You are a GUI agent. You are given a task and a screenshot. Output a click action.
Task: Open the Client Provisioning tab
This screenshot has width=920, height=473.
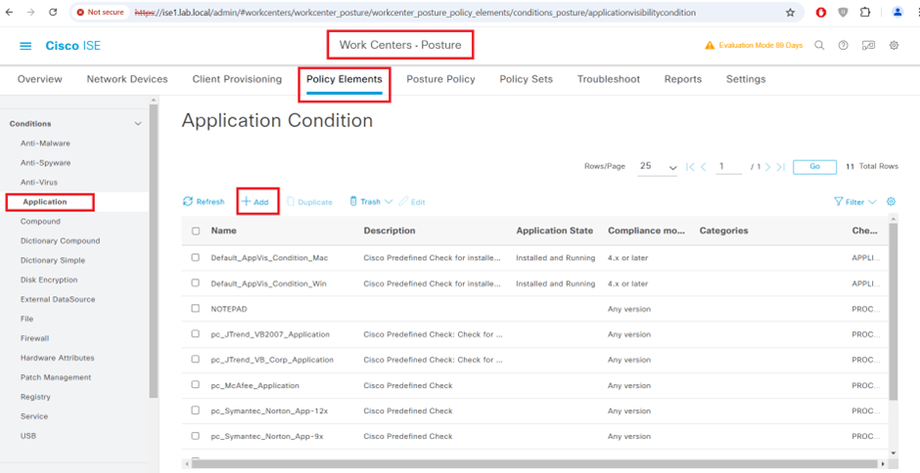pyautogui.click(x=237, y=79)
